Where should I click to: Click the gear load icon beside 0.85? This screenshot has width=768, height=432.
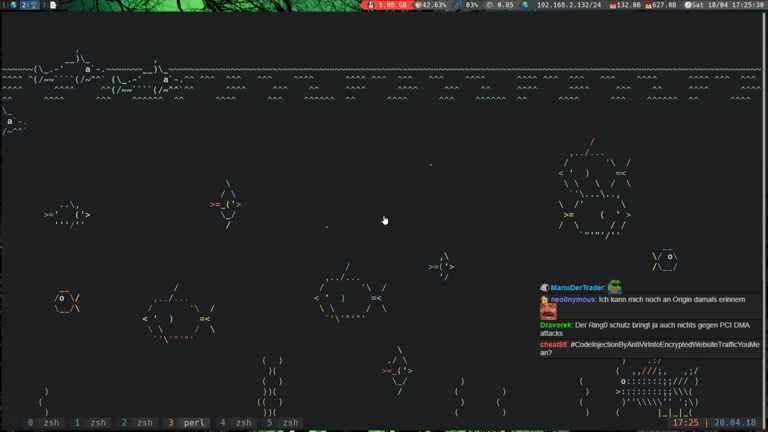[489, 5]
